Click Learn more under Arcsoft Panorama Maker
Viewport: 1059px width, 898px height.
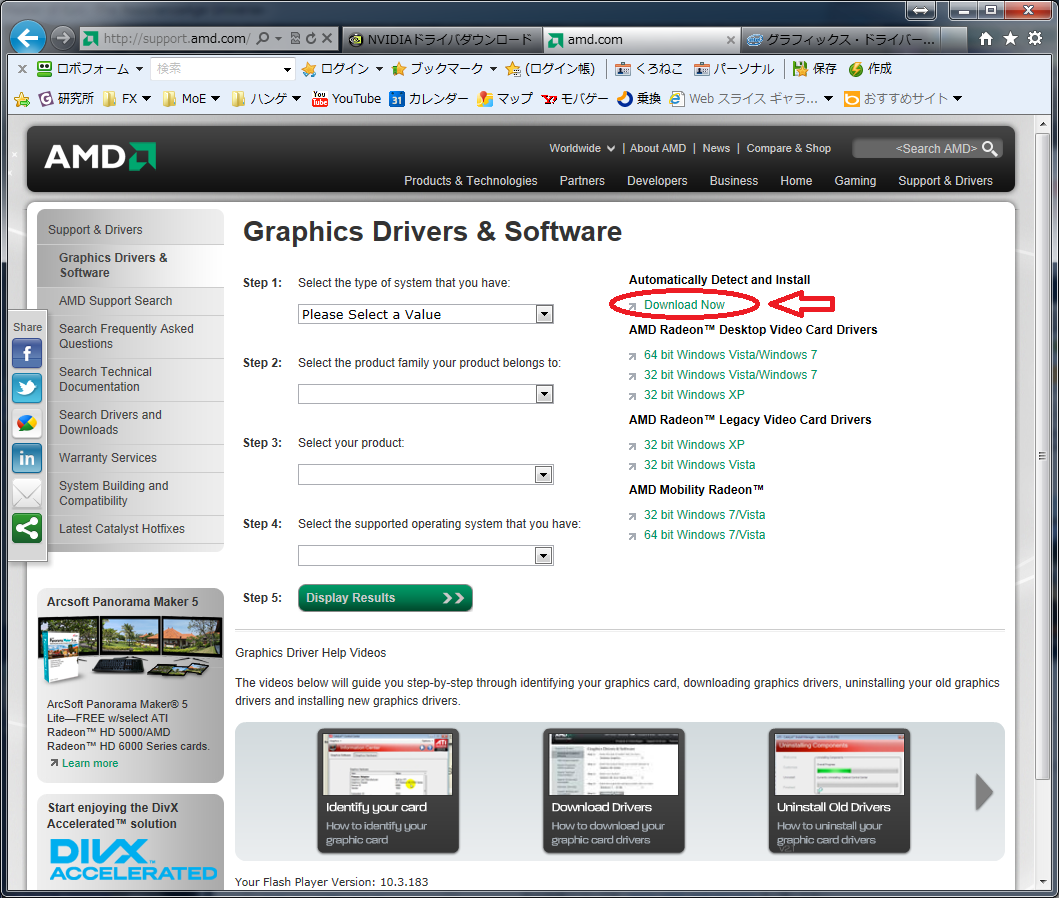[x=90, y=763]
